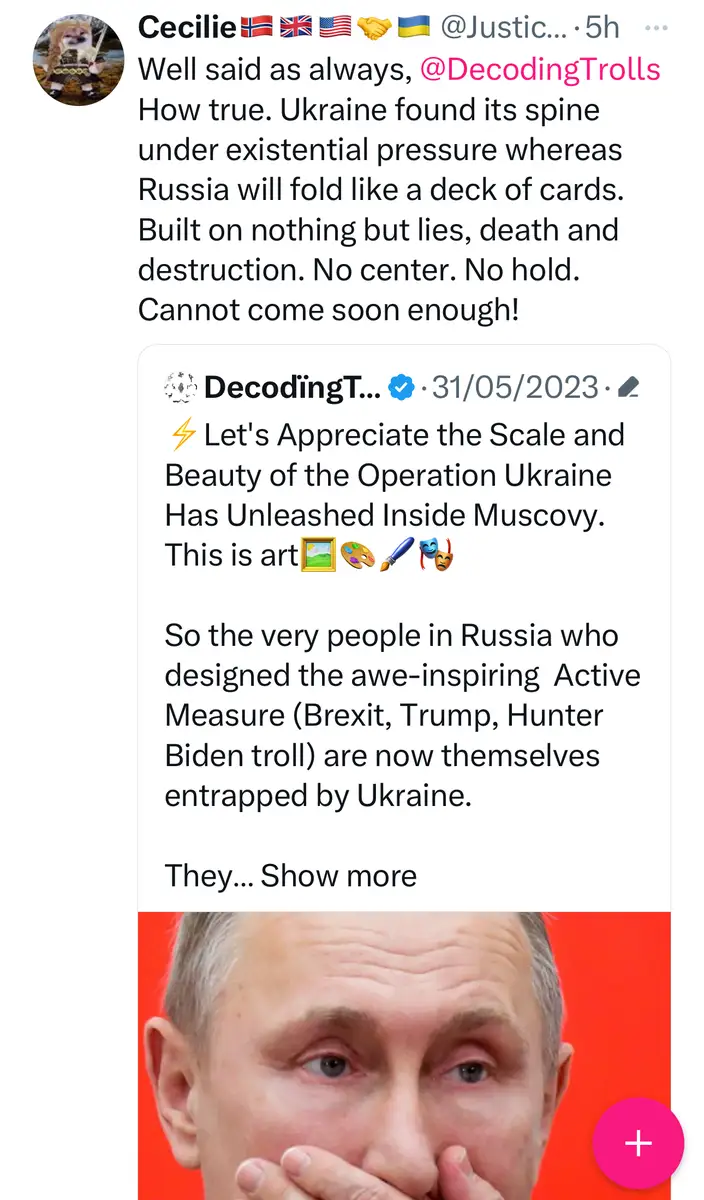Image resolution: width=704 pixels, height=1200 pixels.
Task: Tap the lightning bolt emoji in quote
Action: [x=182, y=436]
